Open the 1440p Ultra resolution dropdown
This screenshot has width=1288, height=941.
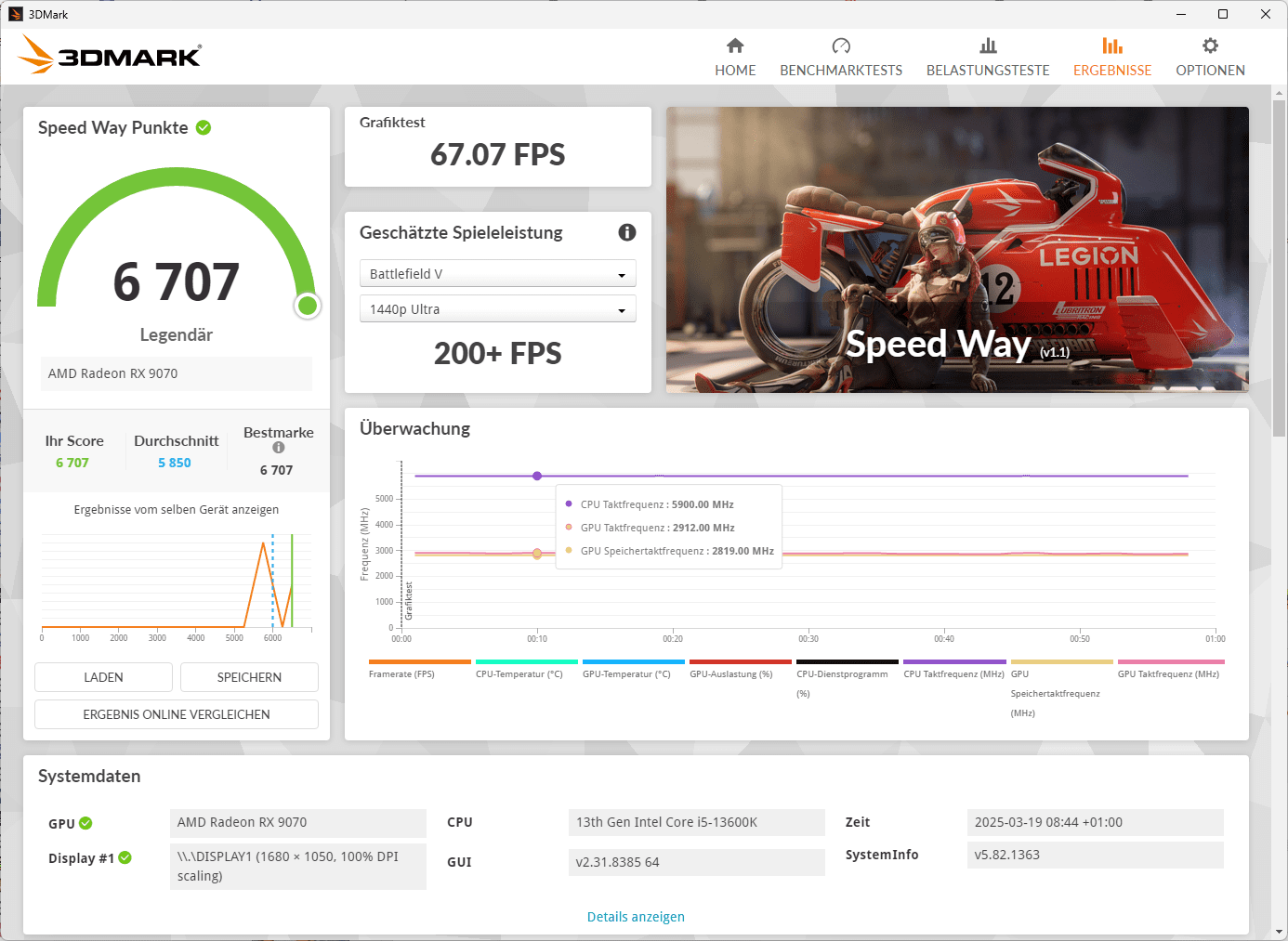[x=497, y=308]
